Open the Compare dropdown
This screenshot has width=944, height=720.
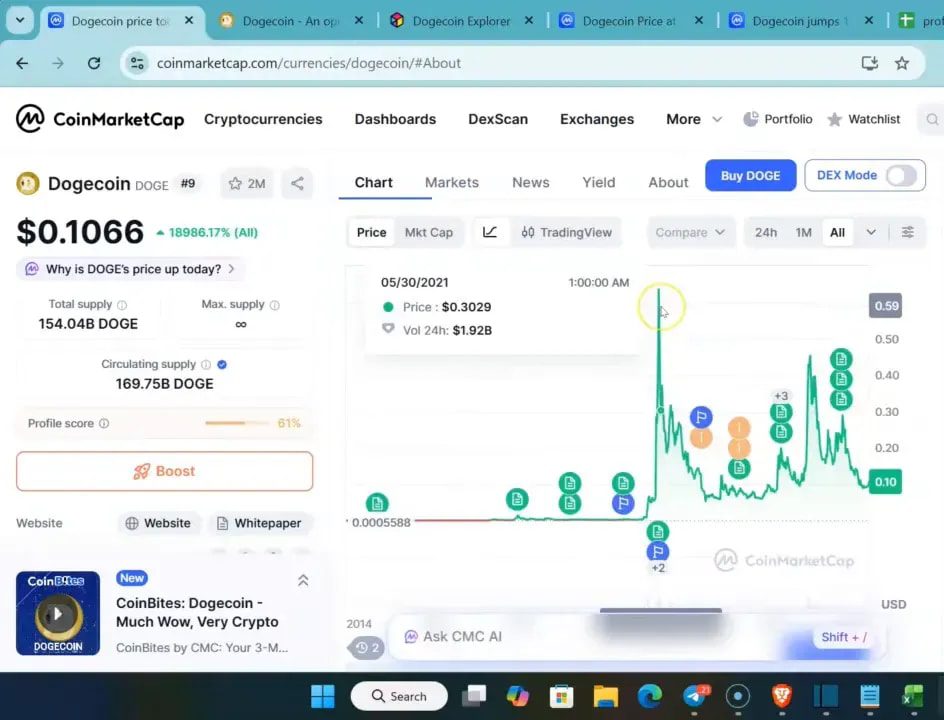690,232
